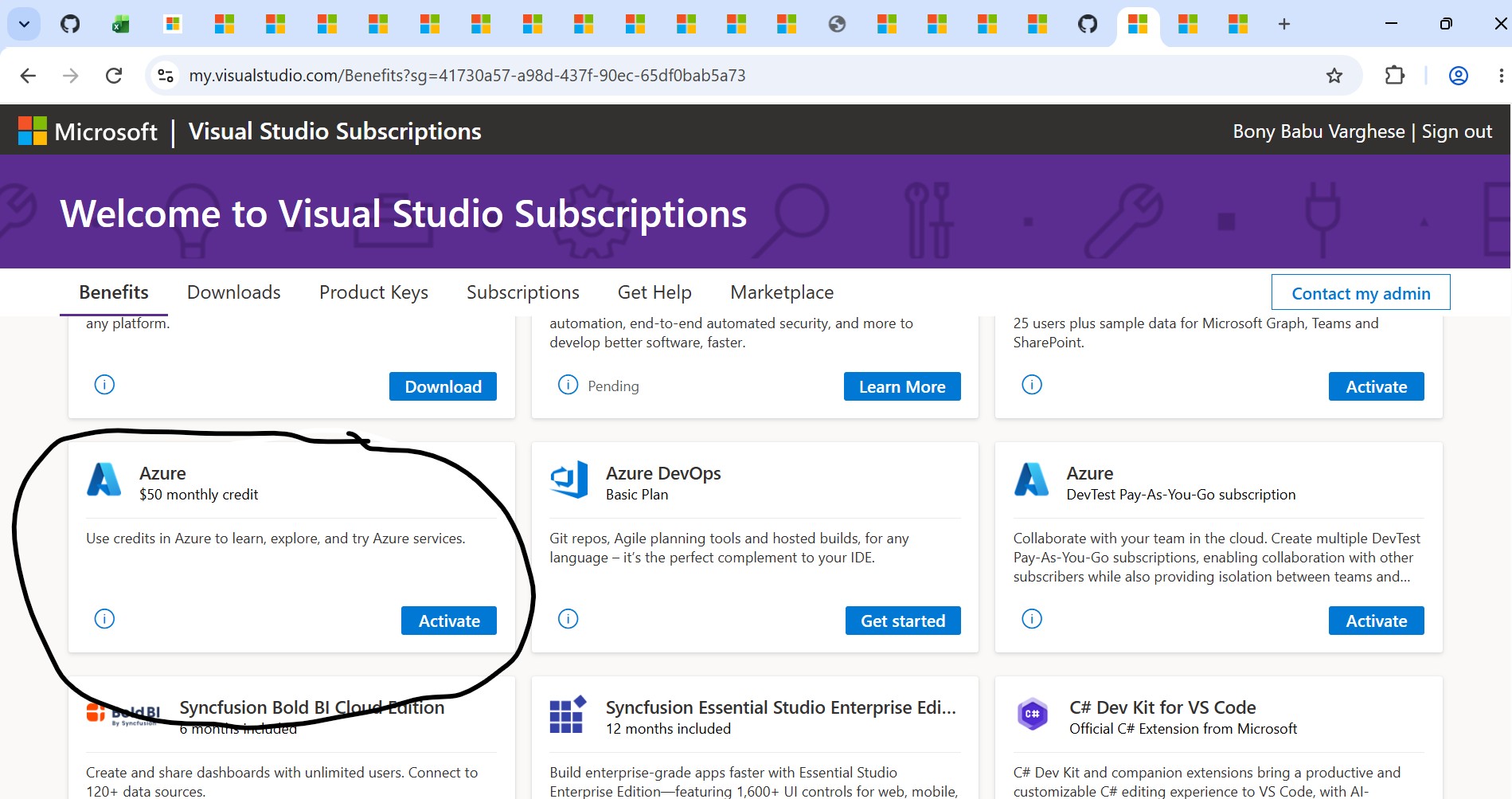1512x799 pixels.
Task: Open a new browser tab
Action: point(1283,25)
